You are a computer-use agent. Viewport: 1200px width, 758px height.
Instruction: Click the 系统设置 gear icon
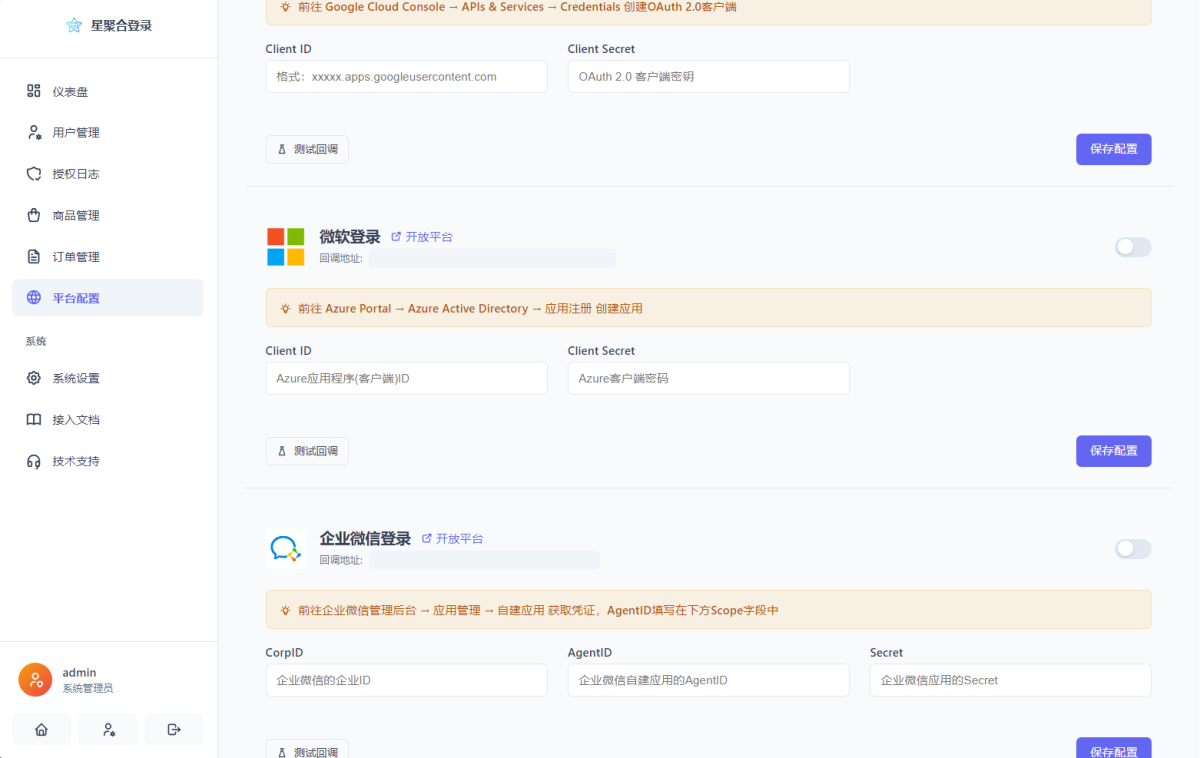(34, 378)
